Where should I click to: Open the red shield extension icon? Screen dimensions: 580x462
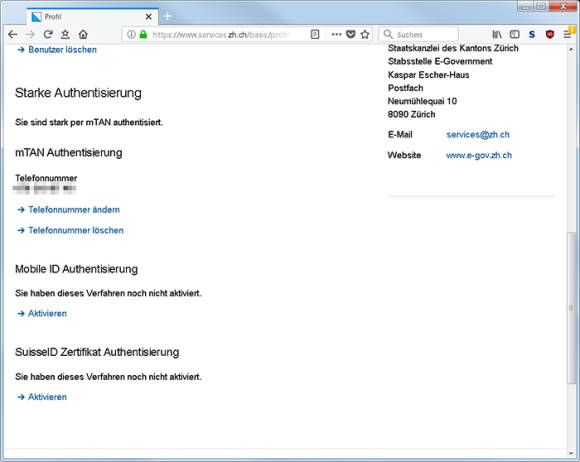550,34
